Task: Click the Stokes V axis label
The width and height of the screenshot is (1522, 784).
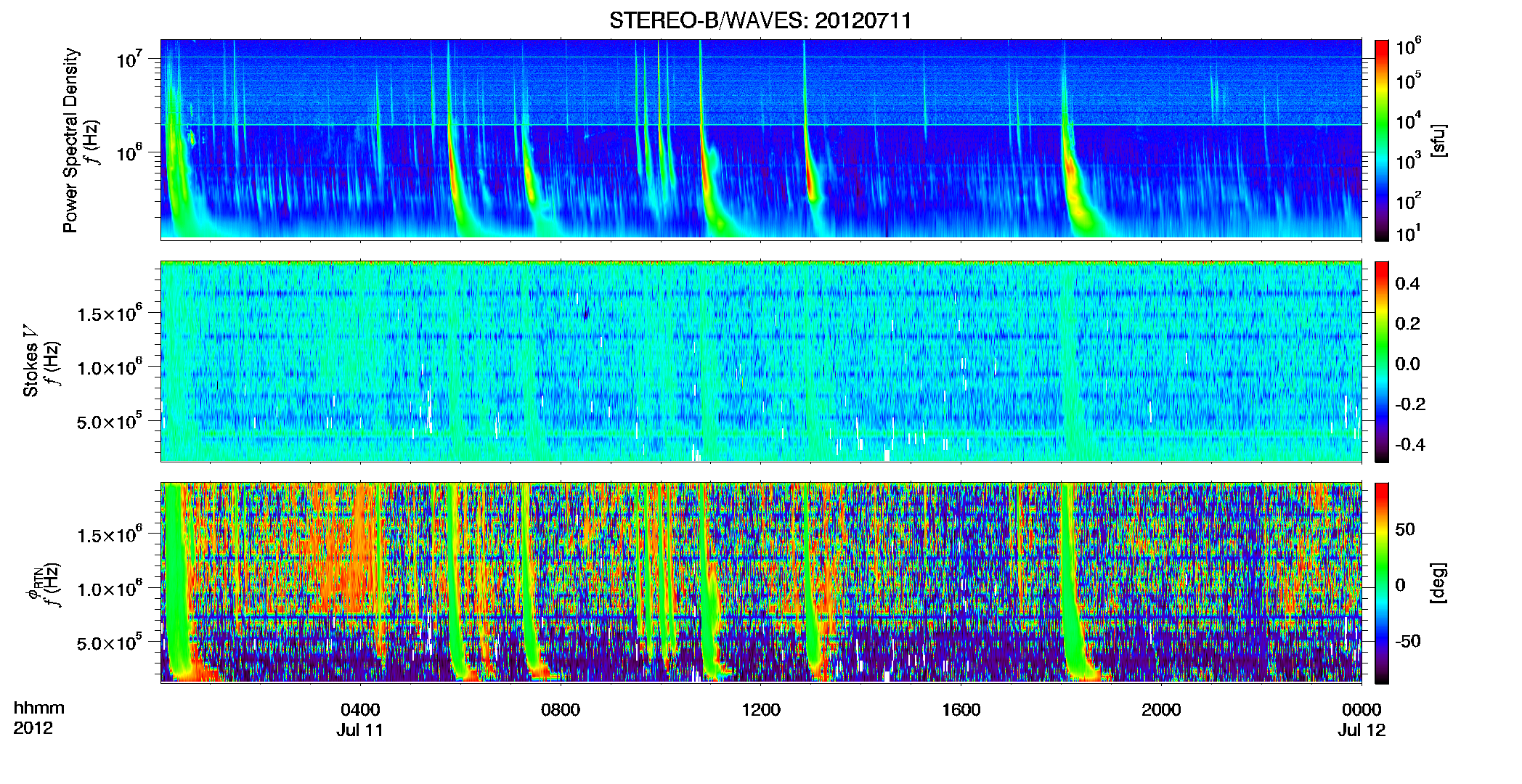Action: coord(30,361)
